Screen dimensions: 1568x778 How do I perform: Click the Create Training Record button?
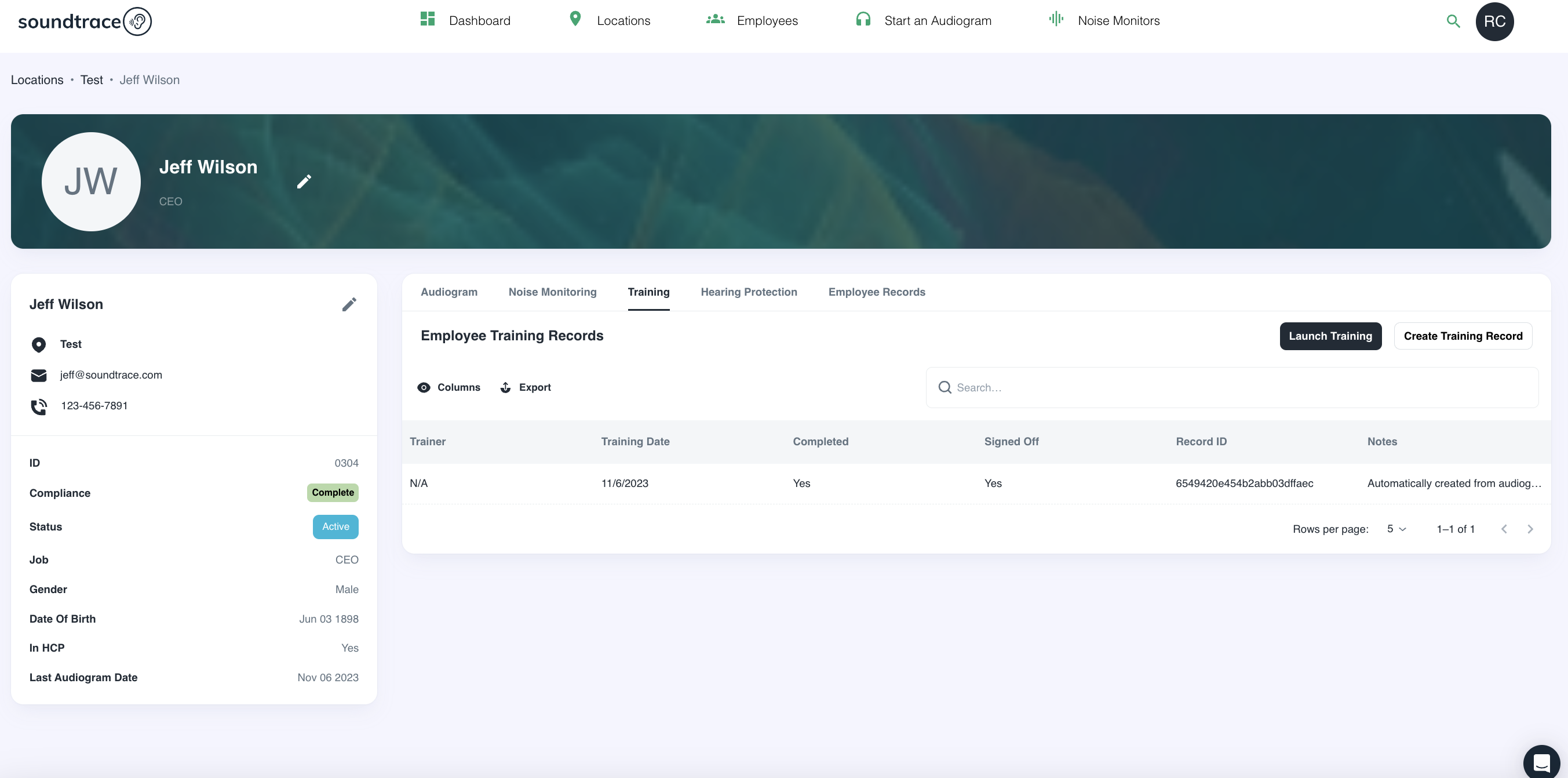coord(1463,336)
